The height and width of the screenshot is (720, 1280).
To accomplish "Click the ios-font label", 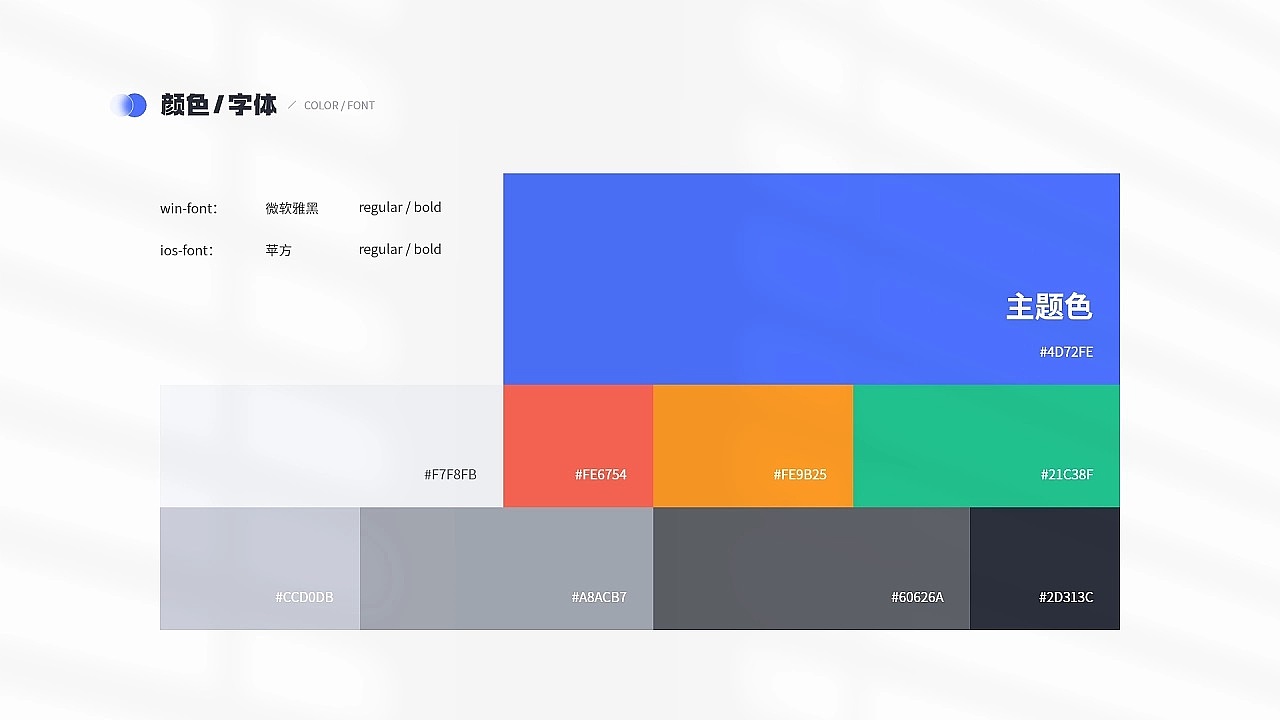I will [186, 250].
